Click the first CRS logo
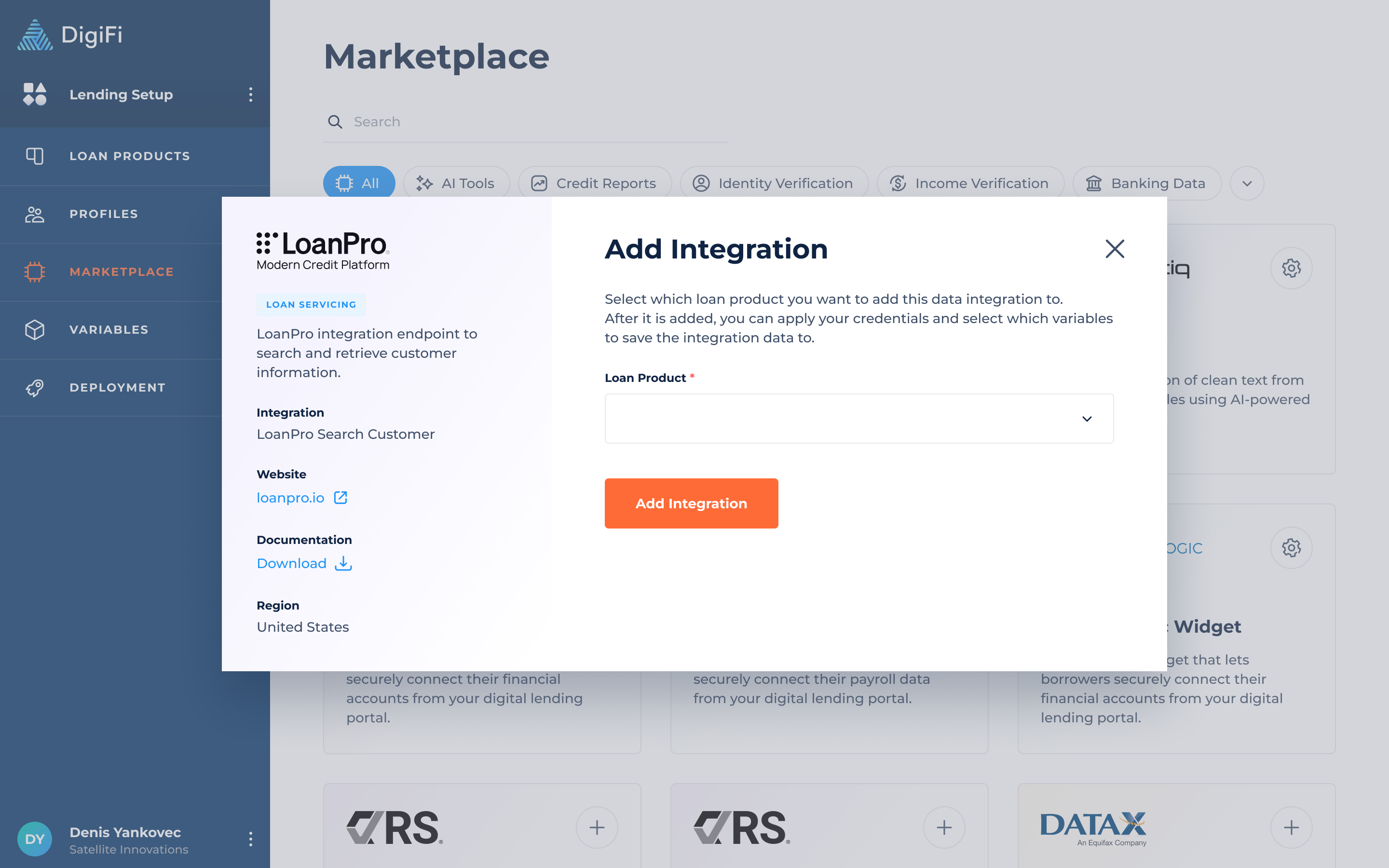This screenshot has width=1389, height=868. point(395,827)
